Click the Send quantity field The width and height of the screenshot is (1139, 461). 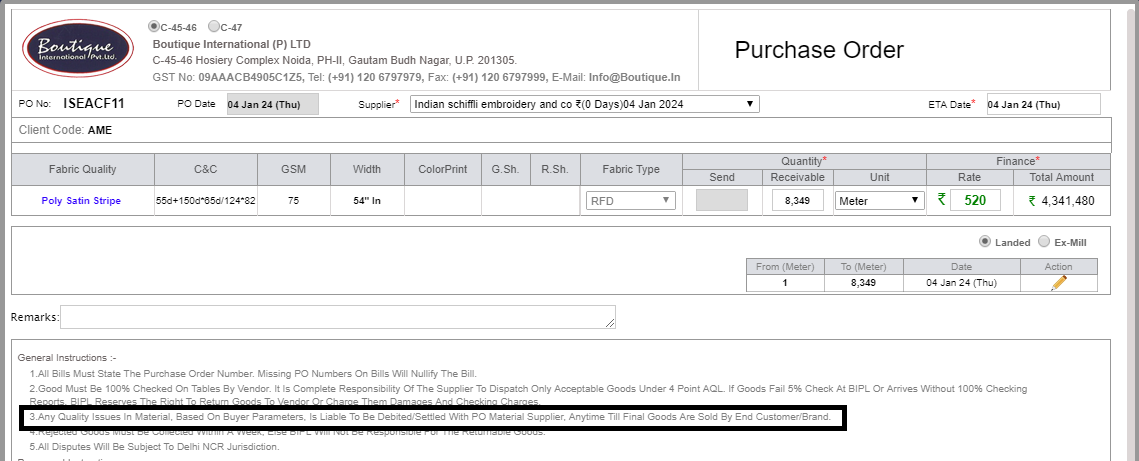tap(722, 200)
